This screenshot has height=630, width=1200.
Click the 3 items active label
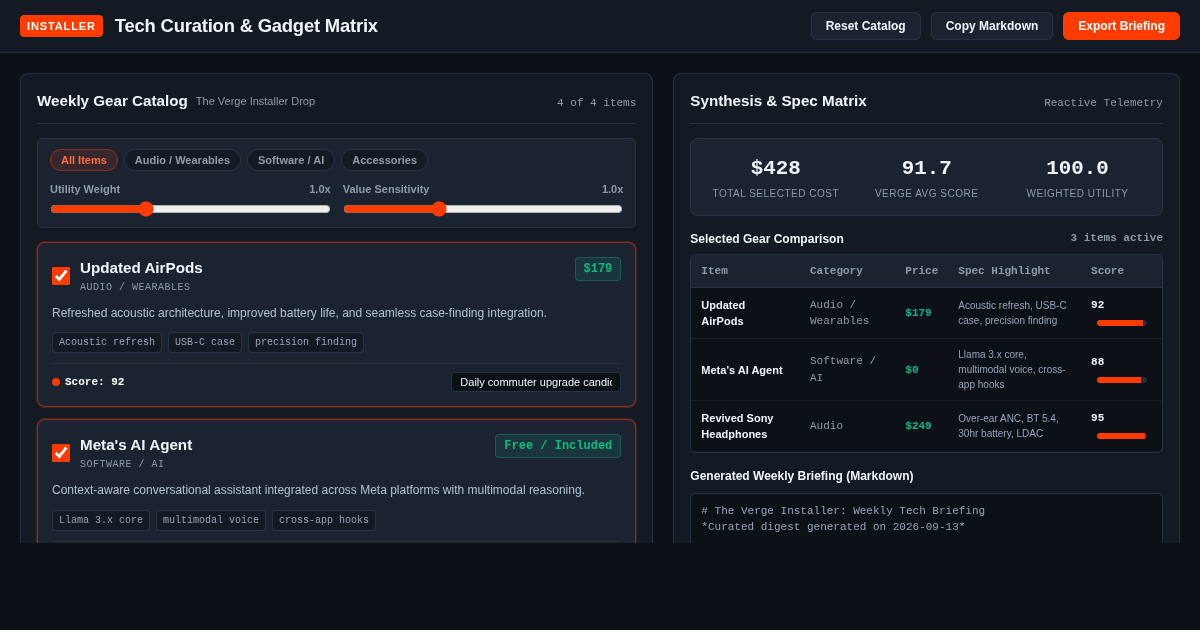click(x=1116, y=238)
